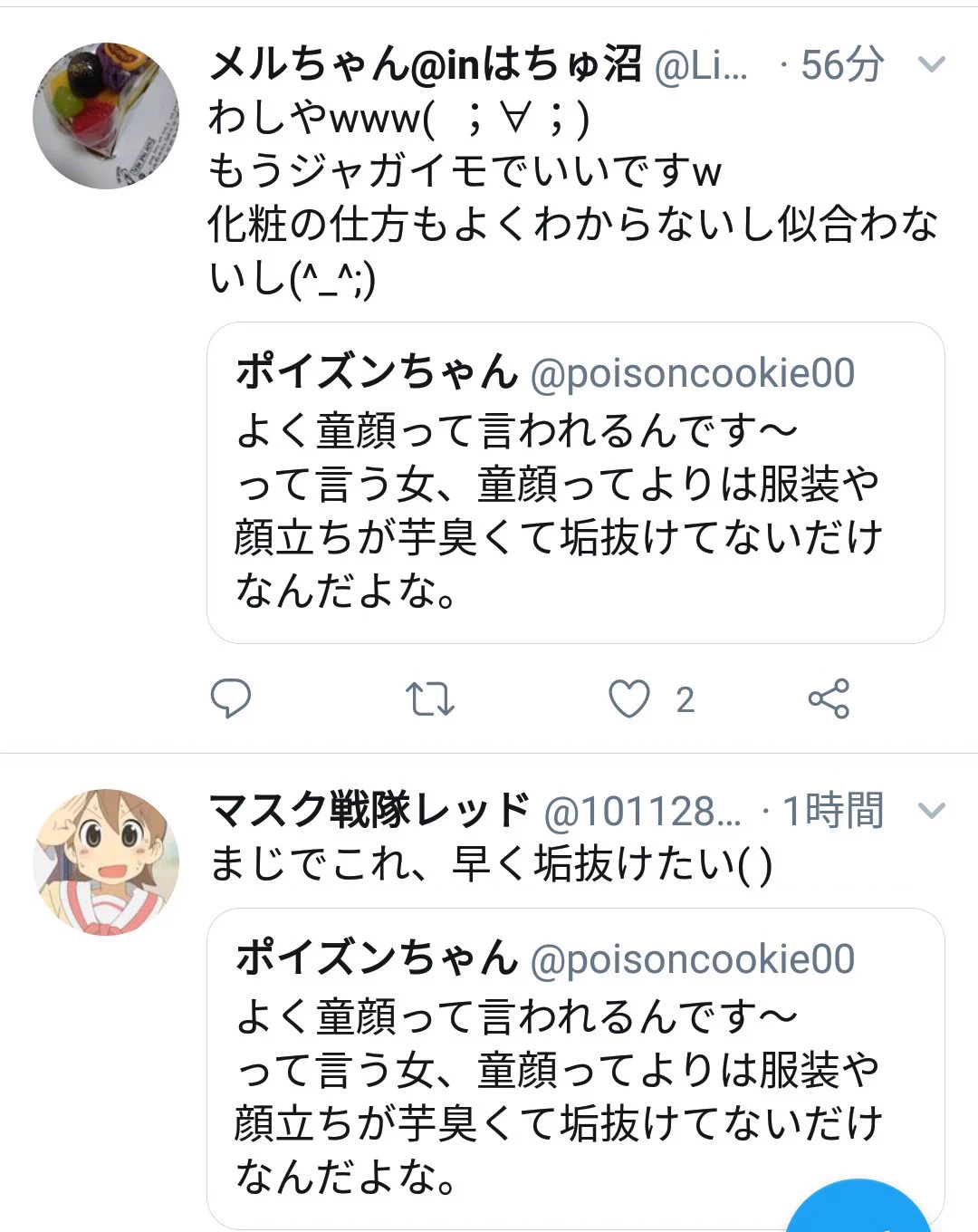Open メルちゃん's fruit dessert profile picture
The width and height of the screenshot is (978, 1232).
click(x=106, y=115)
